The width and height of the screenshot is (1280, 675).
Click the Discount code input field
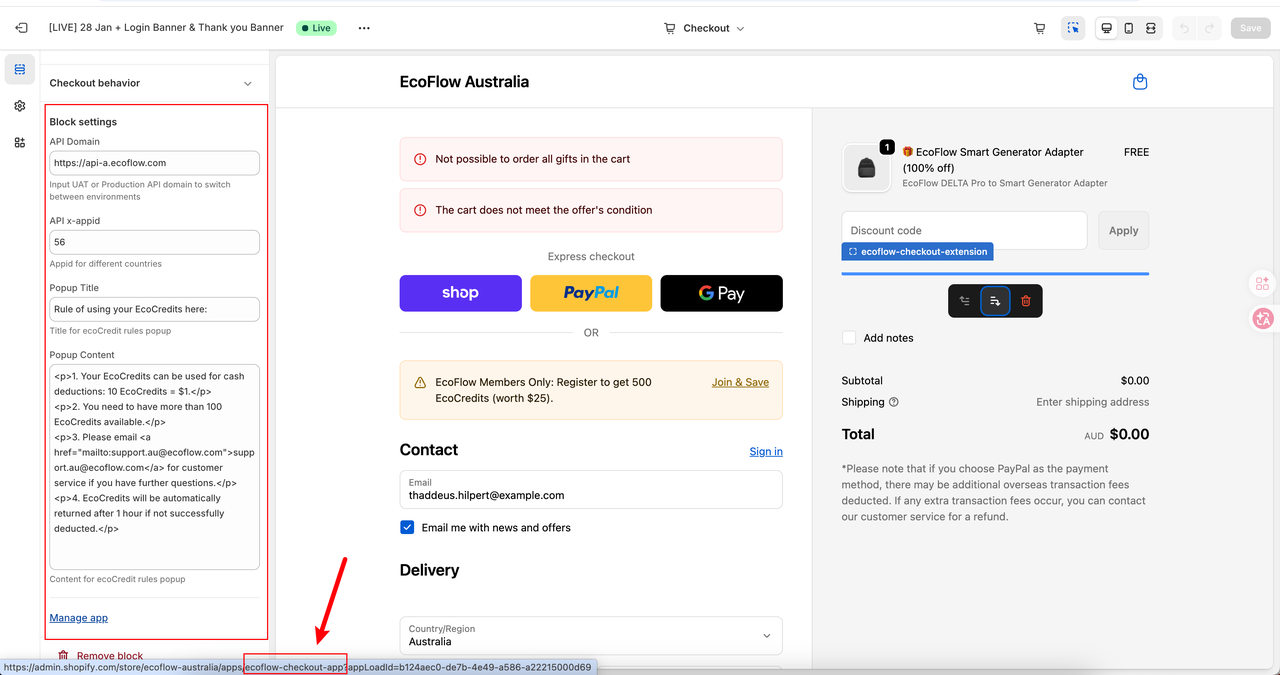(964, 230)
